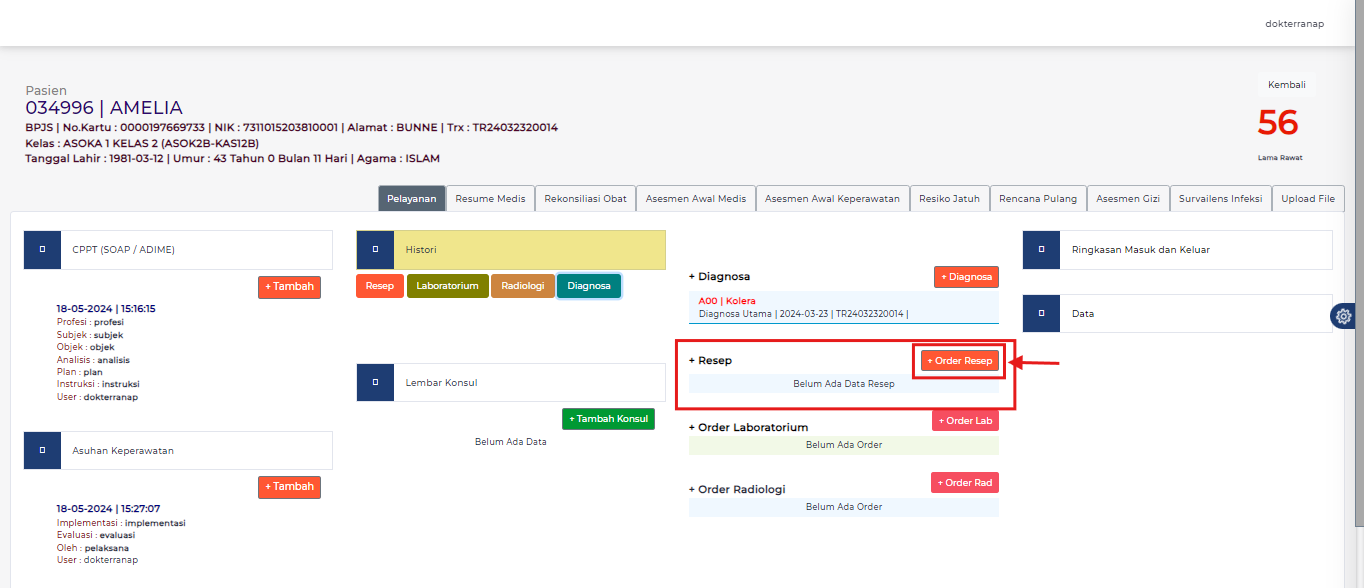This screenshot has height=588, width=1364.
Task: Open the settings gear on right edge
Action: point(1343,316)
